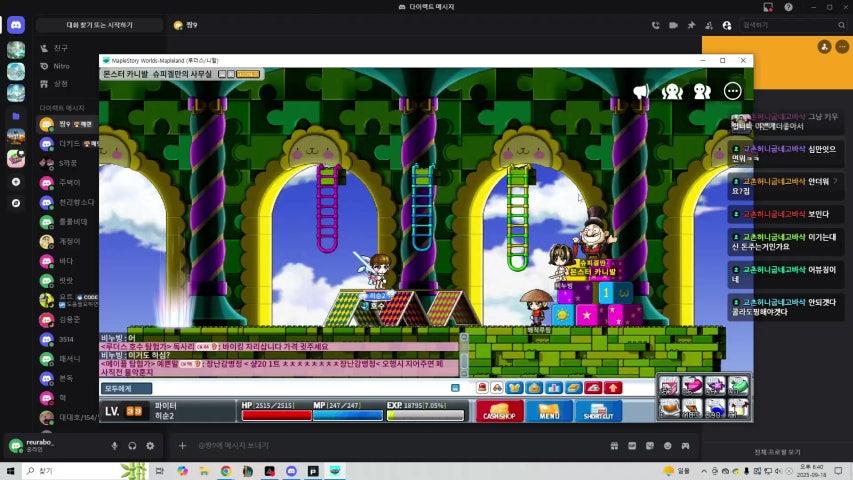Viewport: 853px width, 480px height.
Task: Open pinned messages in Discord header
Action: click(691, 25)
